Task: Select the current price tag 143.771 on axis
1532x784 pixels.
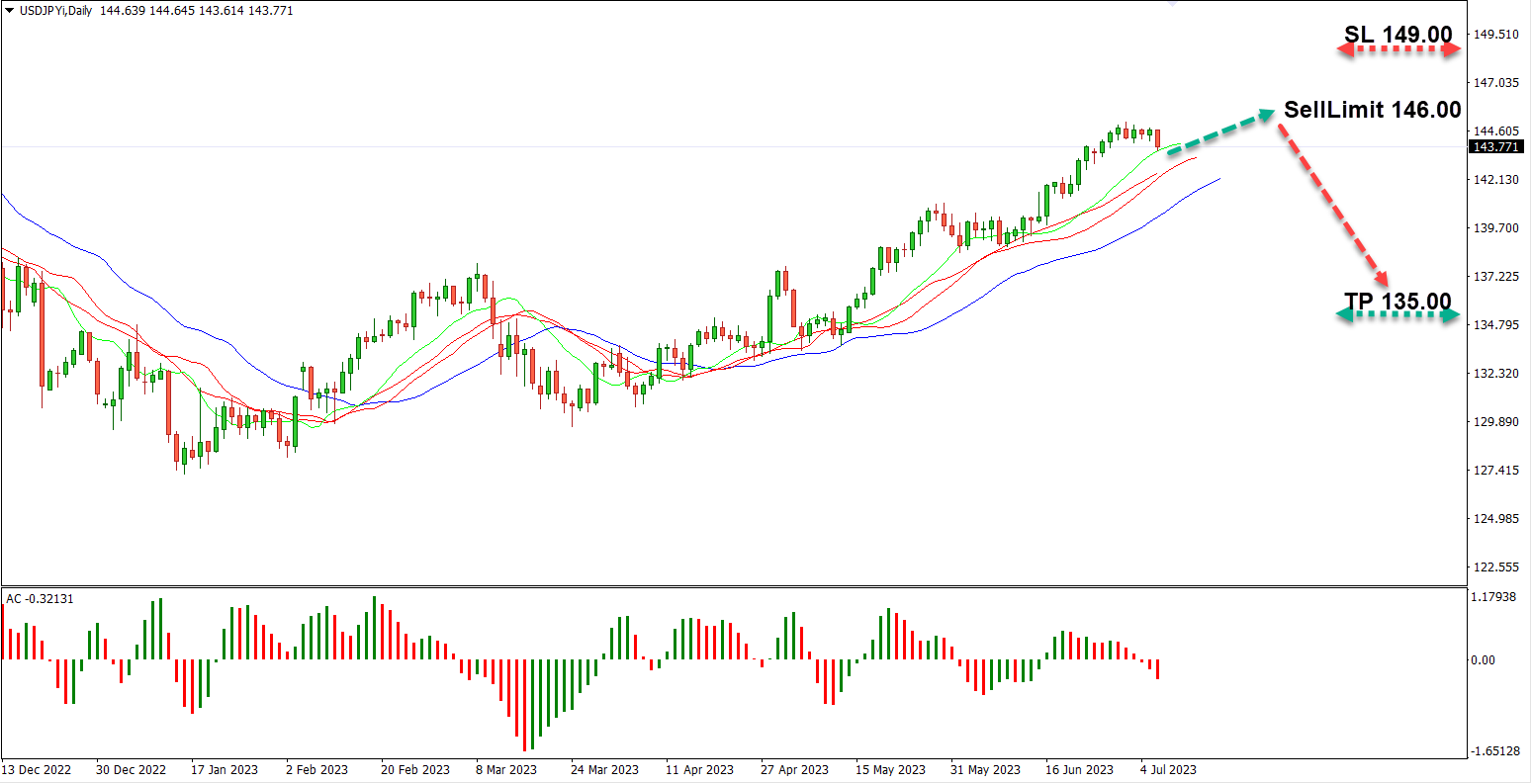Action: coord(1496,147)
